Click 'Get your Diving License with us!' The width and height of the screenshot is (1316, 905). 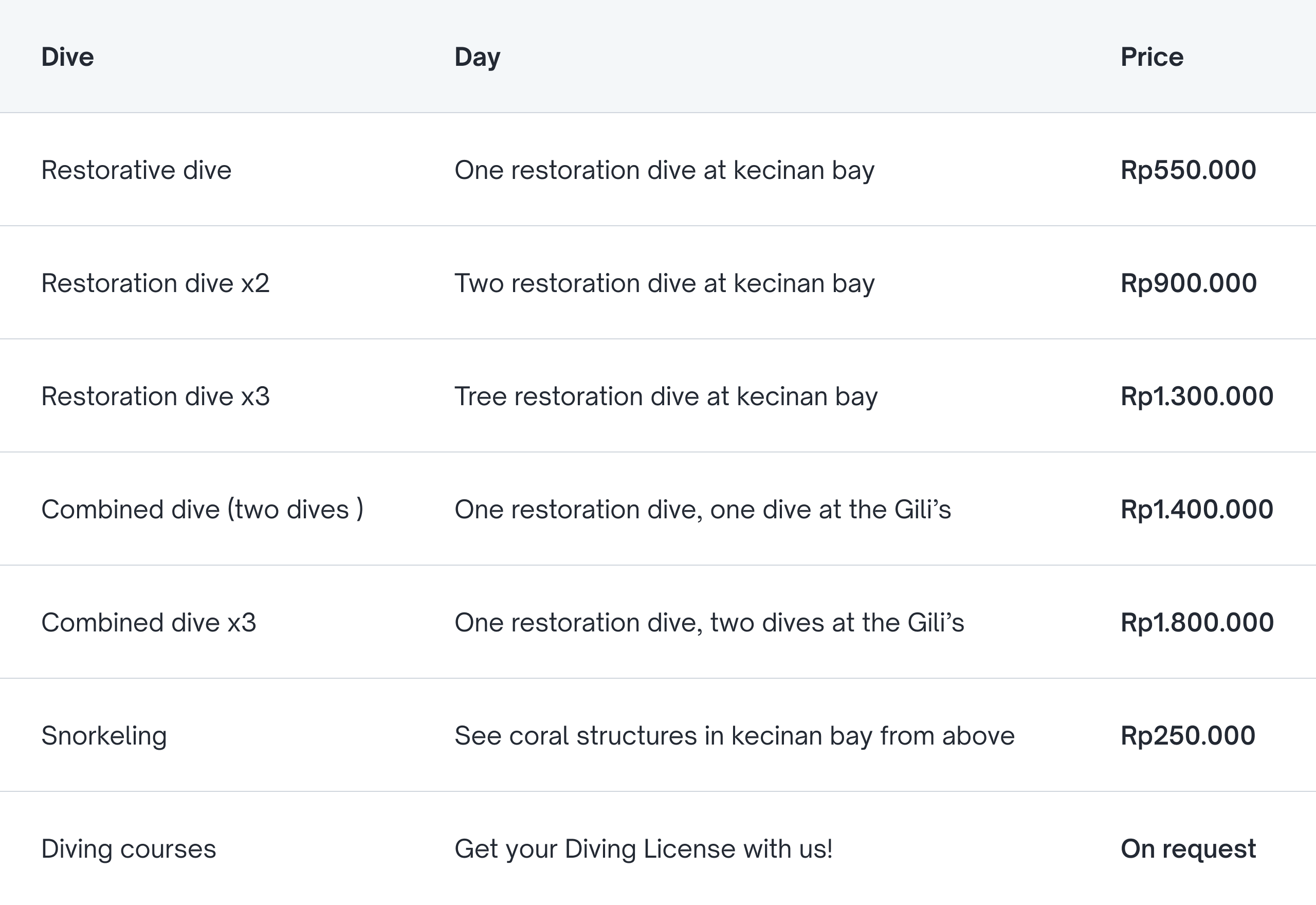click(643, 849)
